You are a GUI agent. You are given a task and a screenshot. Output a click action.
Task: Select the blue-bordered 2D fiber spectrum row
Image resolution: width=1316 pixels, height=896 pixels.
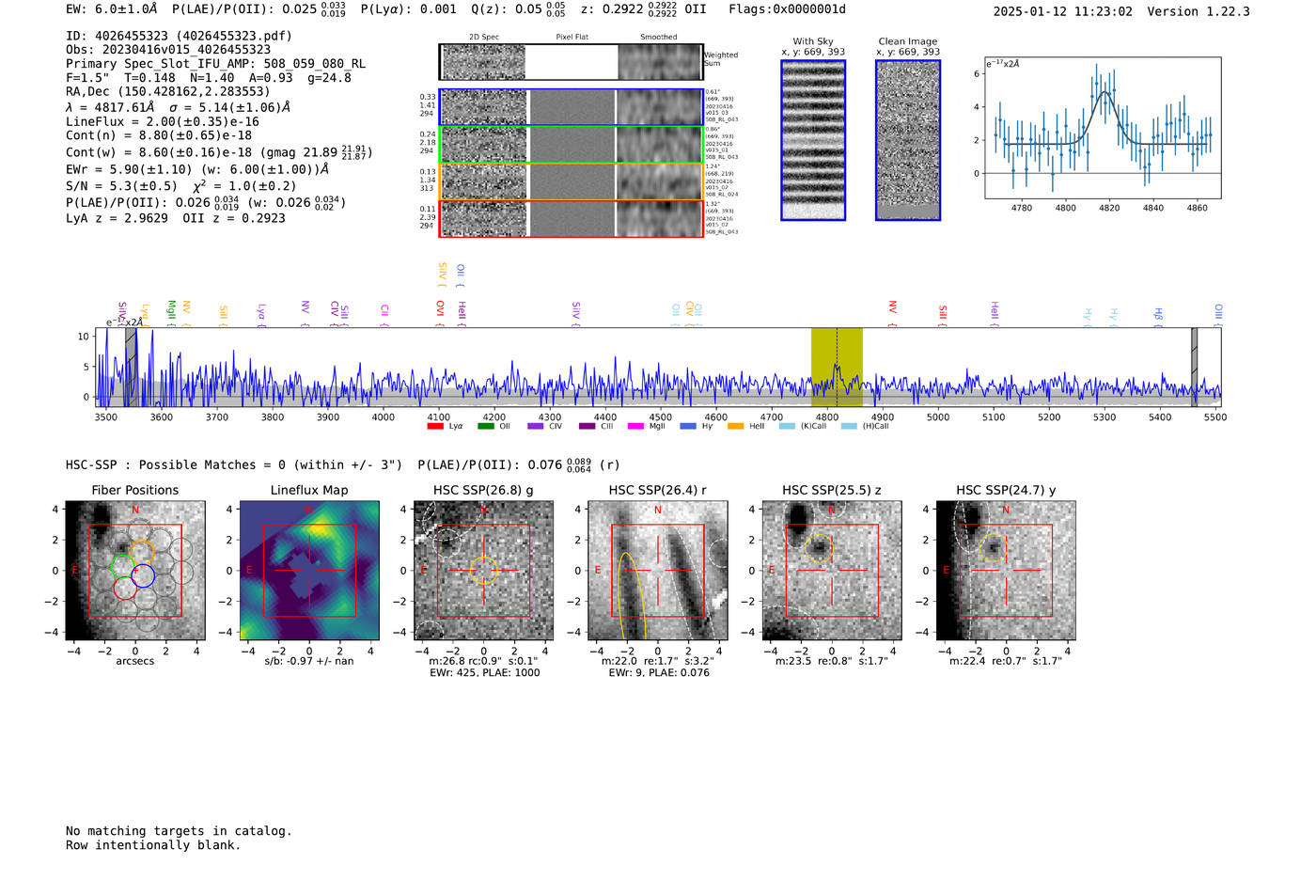pos(571,107)
